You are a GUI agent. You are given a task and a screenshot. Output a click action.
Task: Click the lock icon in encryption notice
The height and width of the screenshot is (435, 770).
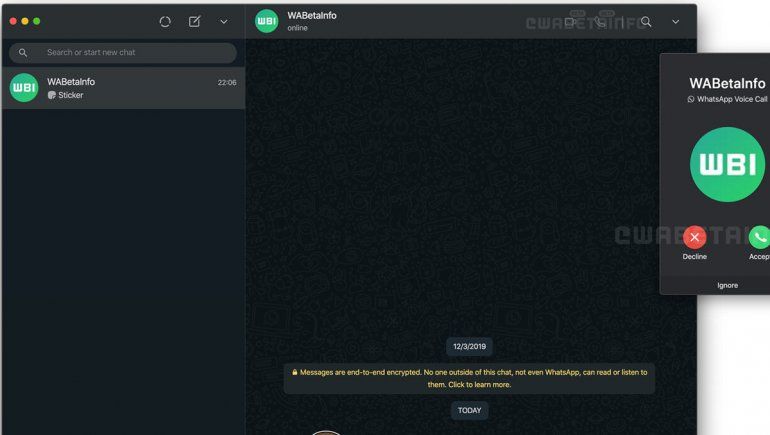pos(295,372)
